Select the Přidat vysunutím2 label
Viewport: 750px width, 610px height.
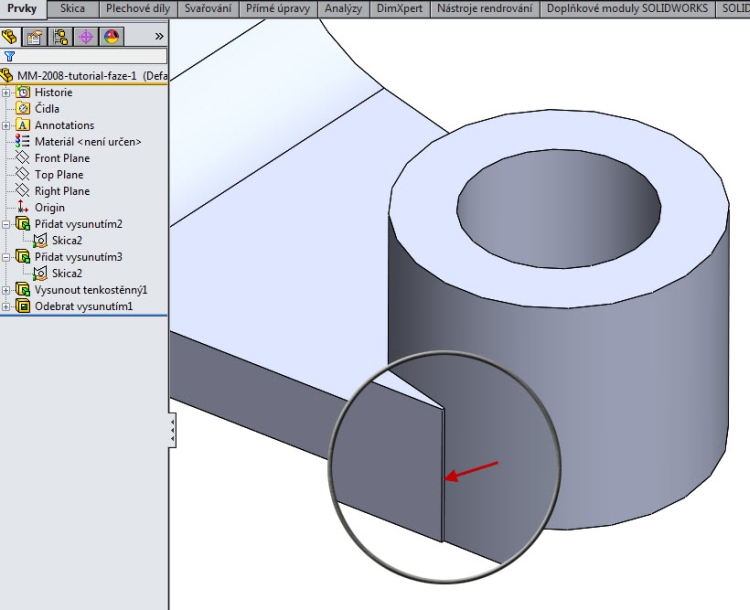point(78,224)
